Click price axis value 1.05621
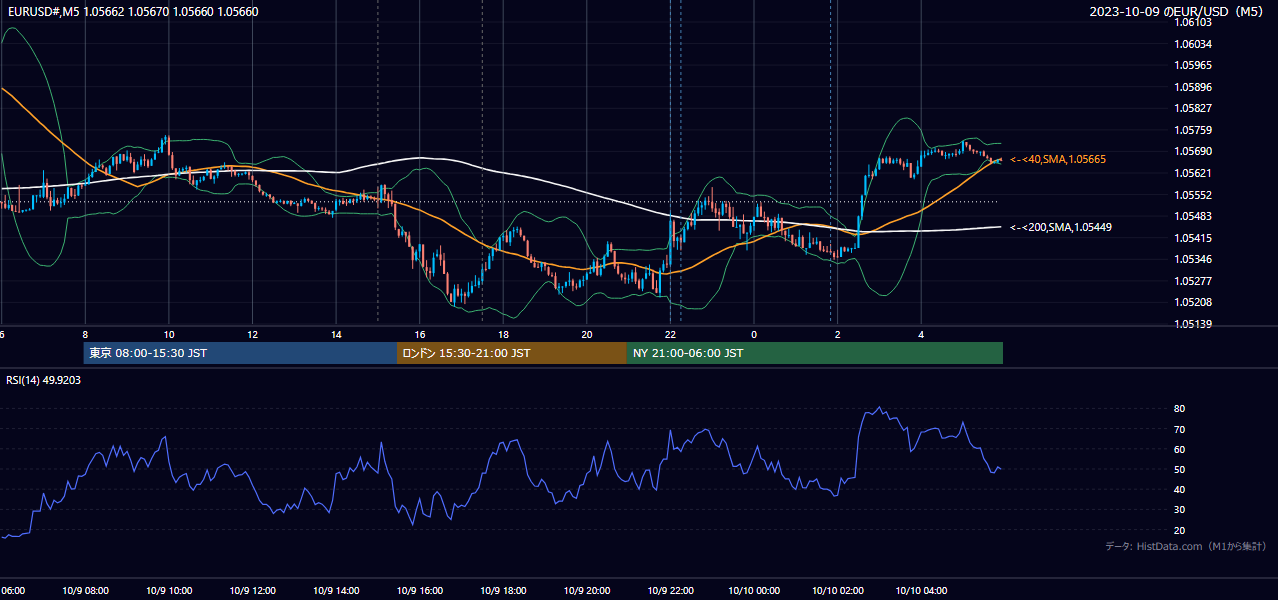 click(x=1193, y=173)
